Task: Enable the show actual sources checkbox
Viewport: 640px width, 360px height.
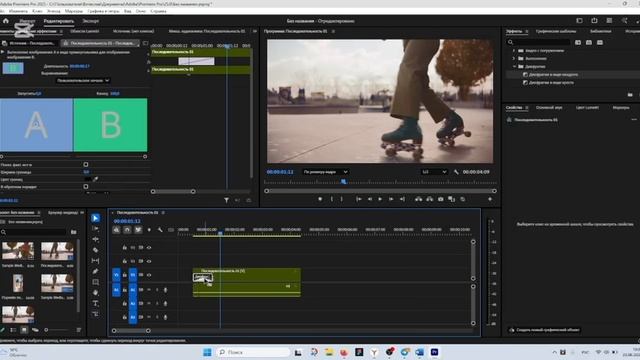Action: pyautogui.click(x=86, y=164)
